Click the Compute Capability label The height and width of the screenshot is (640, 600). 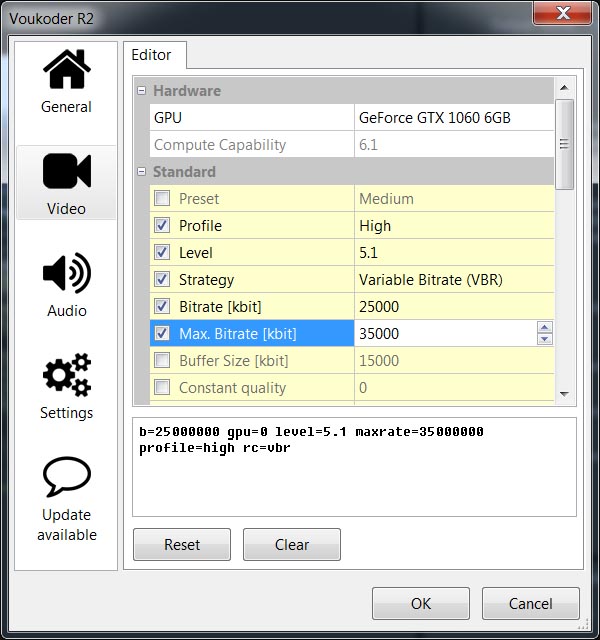(x=220, y=145)
